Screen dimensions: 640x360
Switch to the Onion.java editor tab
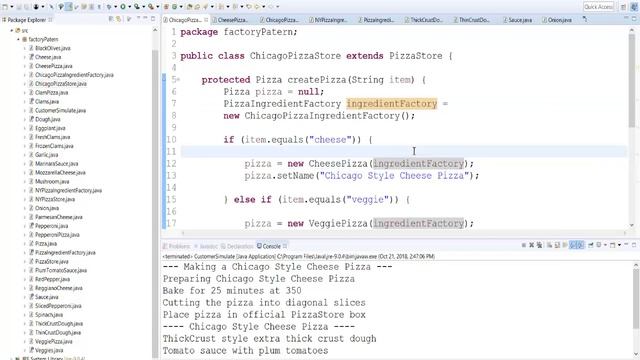click(559, 20)
